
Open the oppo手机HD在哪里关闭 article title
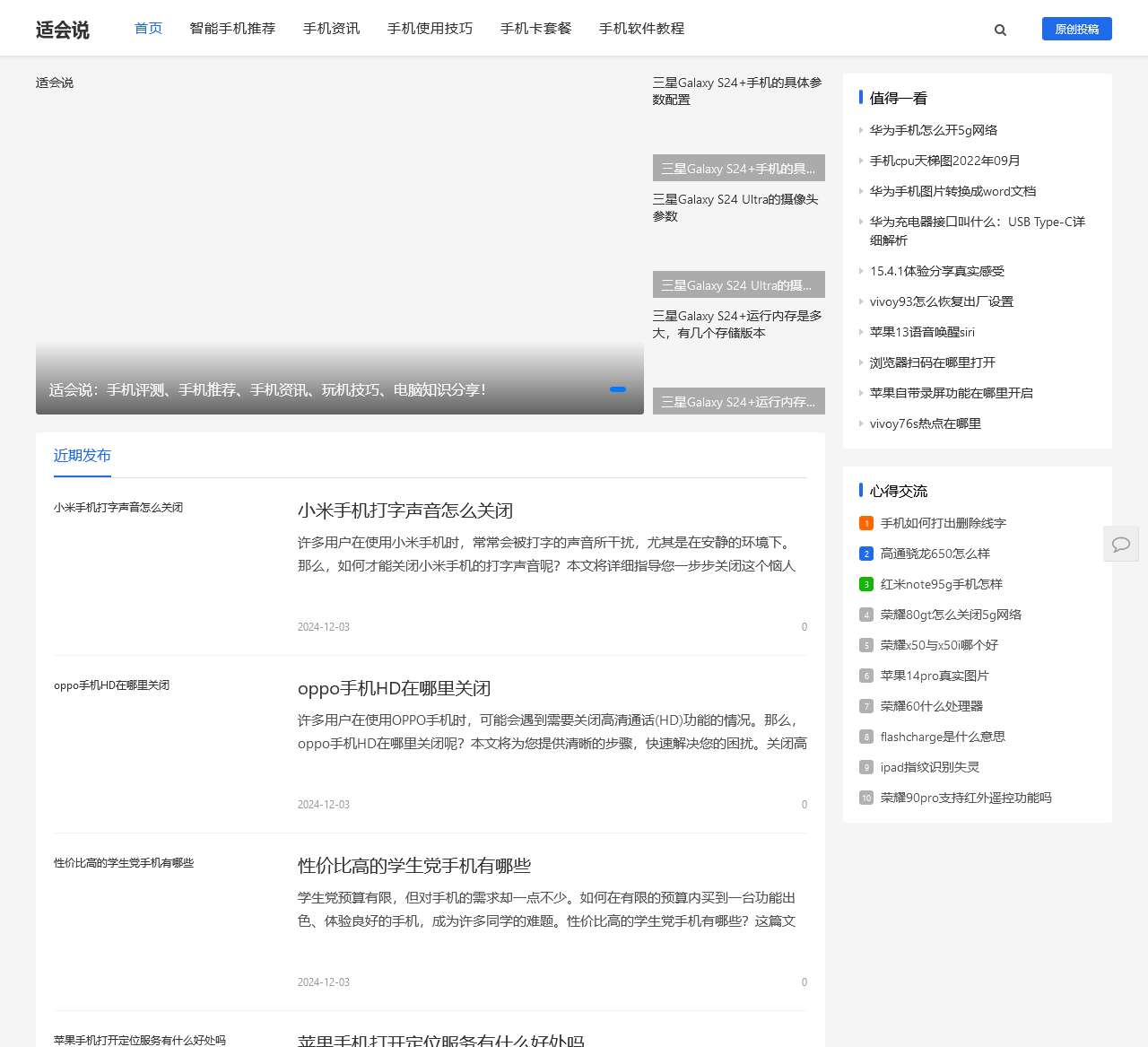pyautogui.click(x=394, y=688)
